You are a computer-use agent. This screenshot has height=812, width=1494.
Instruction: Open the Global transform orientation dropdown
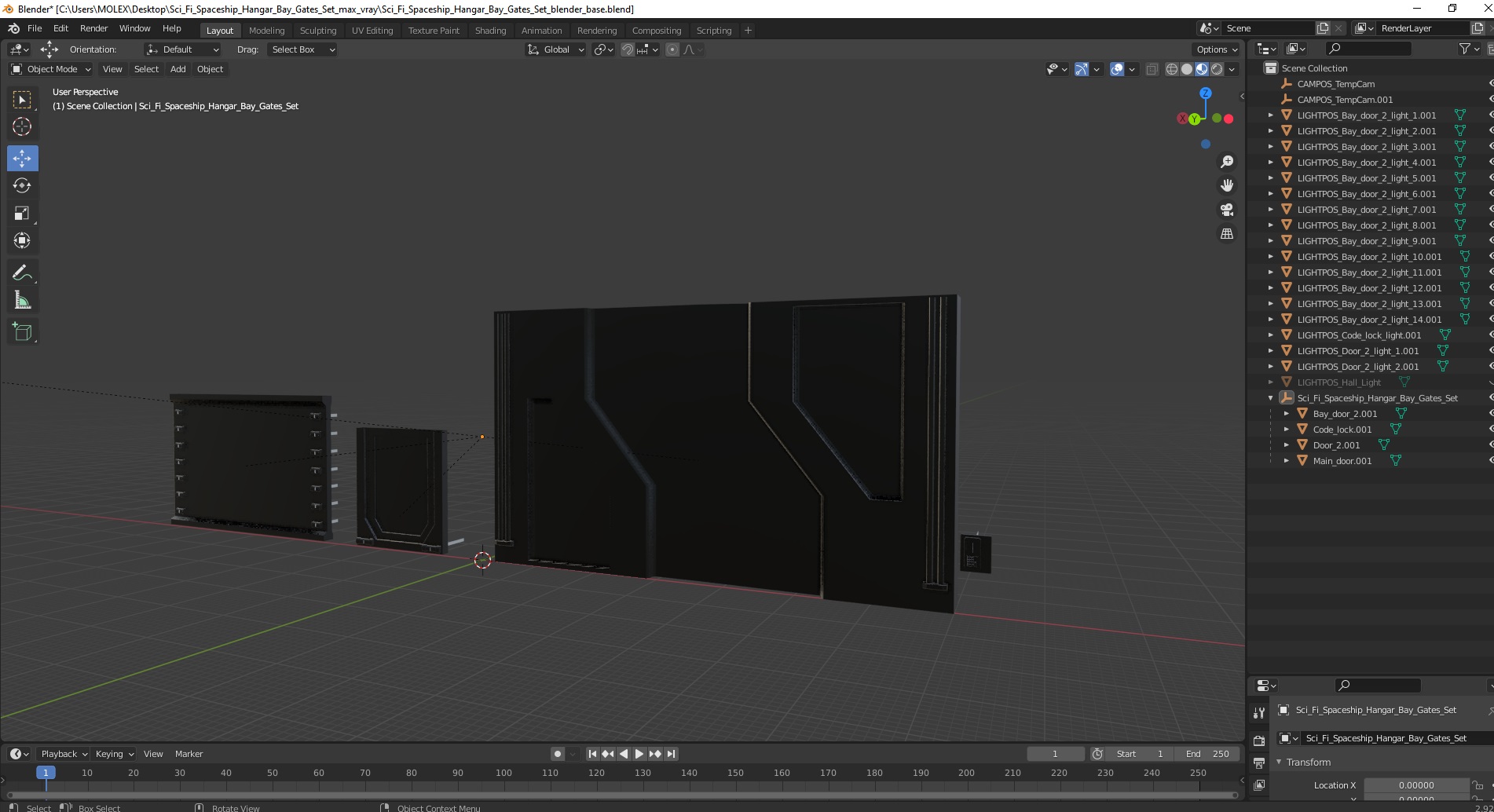pyautogui.click(x=555, y=49)
